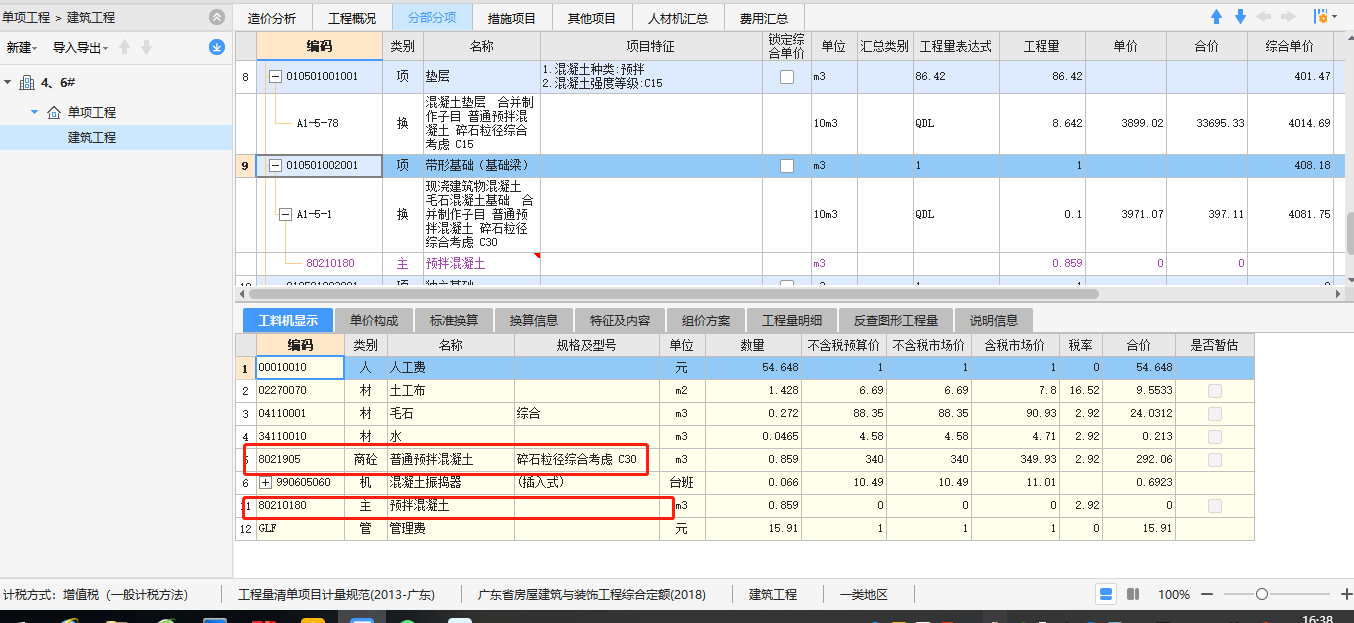Open the 导入导出 dropdown menu

pyautogui.click(x=80, y=48)
